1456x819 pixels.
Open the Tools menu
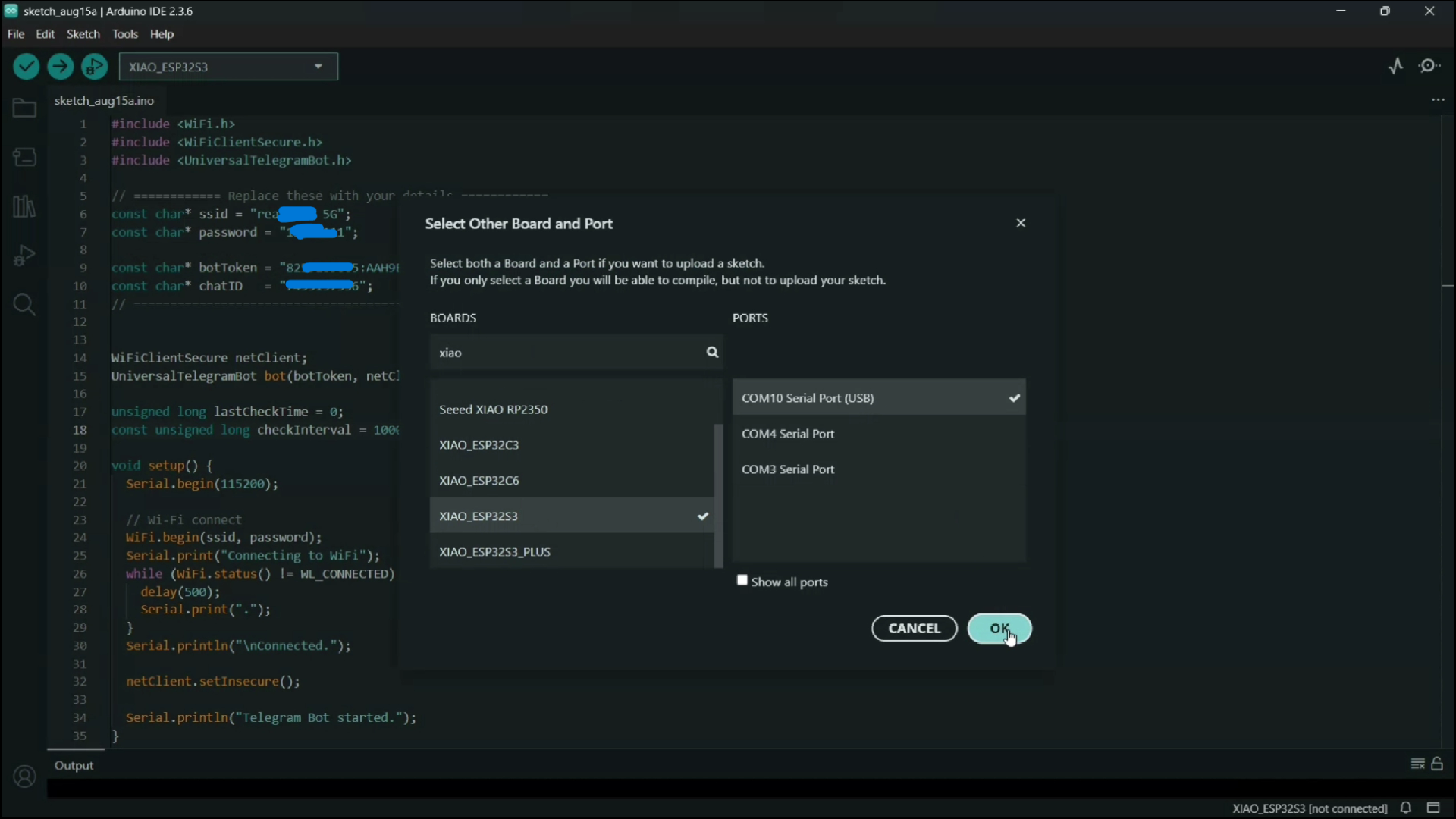[x=124, y=34]
